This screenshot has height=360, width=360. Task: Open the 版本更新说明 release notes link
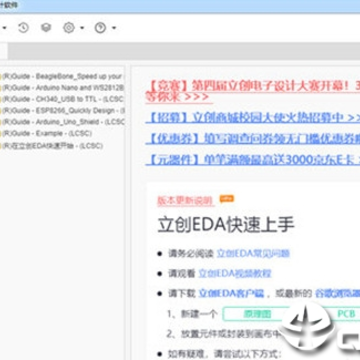click(x=185, y=200)
